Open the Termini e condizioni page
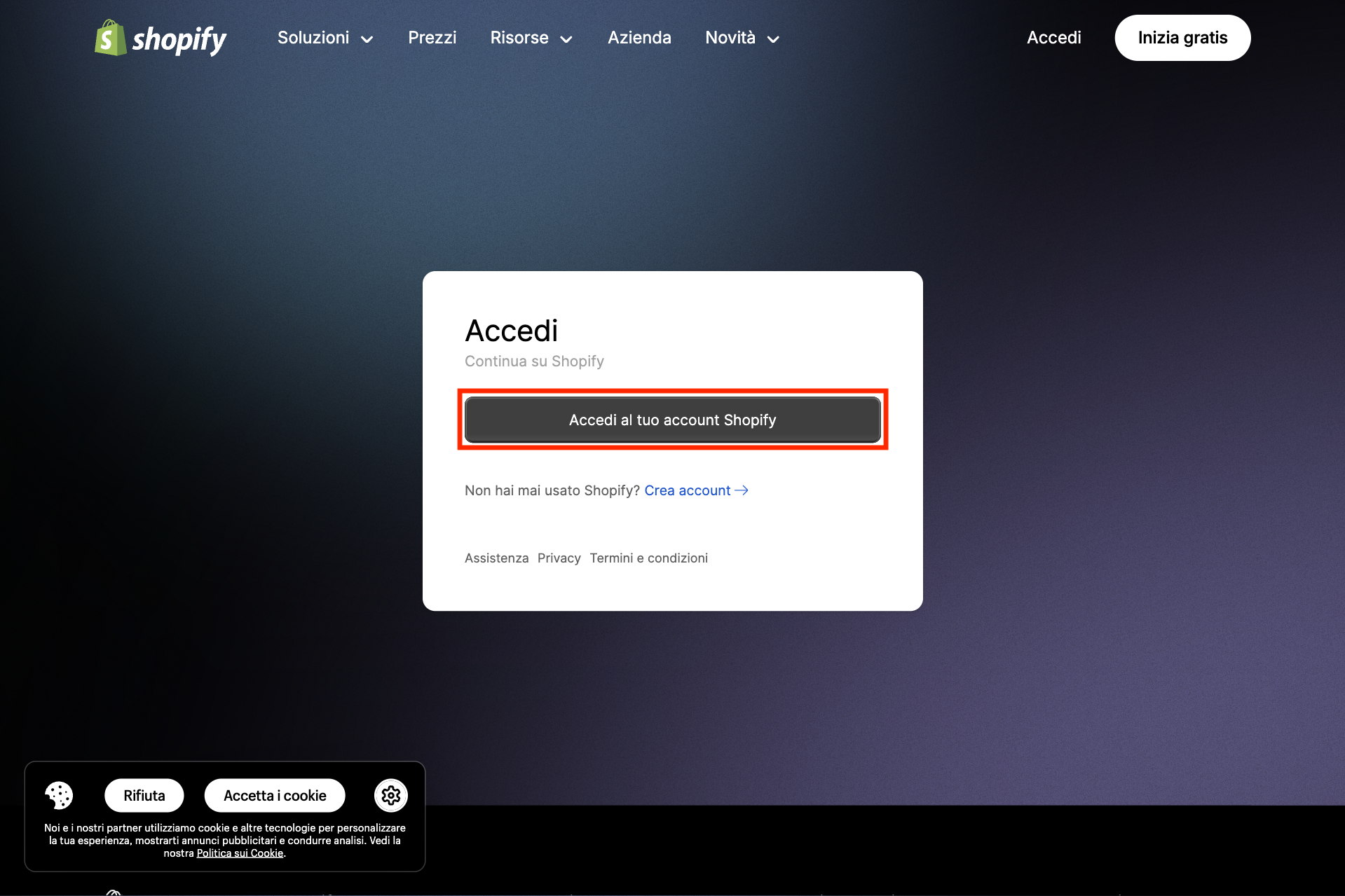This screenshot has width=1345, height=896. coord(648,558)
